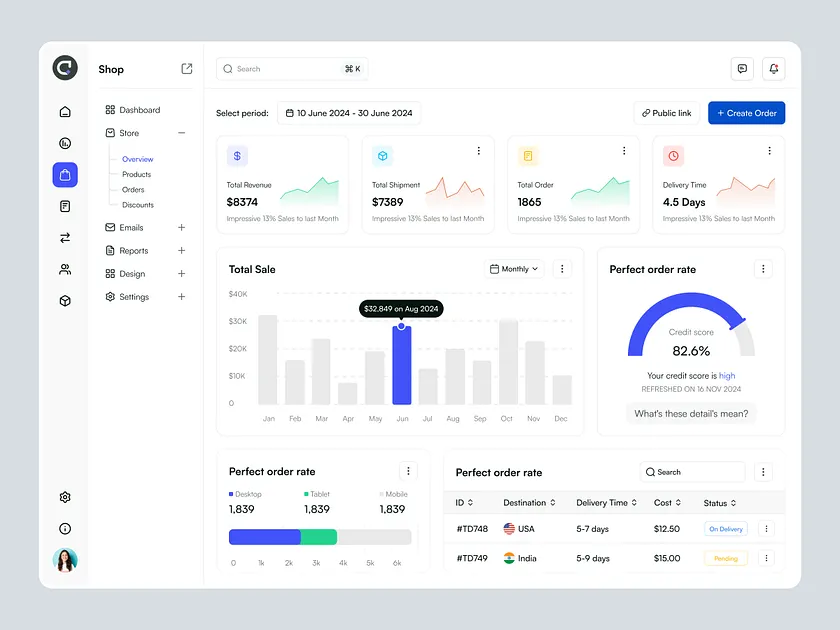Collapse the Store section in sidebar

pos(182,132)
